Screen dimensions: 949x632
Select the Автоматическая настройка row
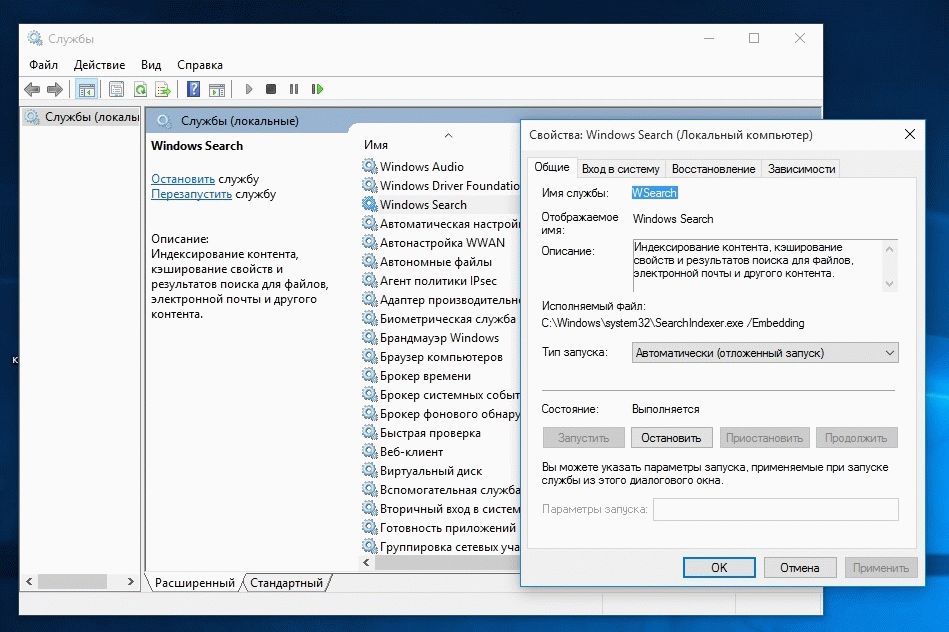pyautogui.click(x=441, y=223)
